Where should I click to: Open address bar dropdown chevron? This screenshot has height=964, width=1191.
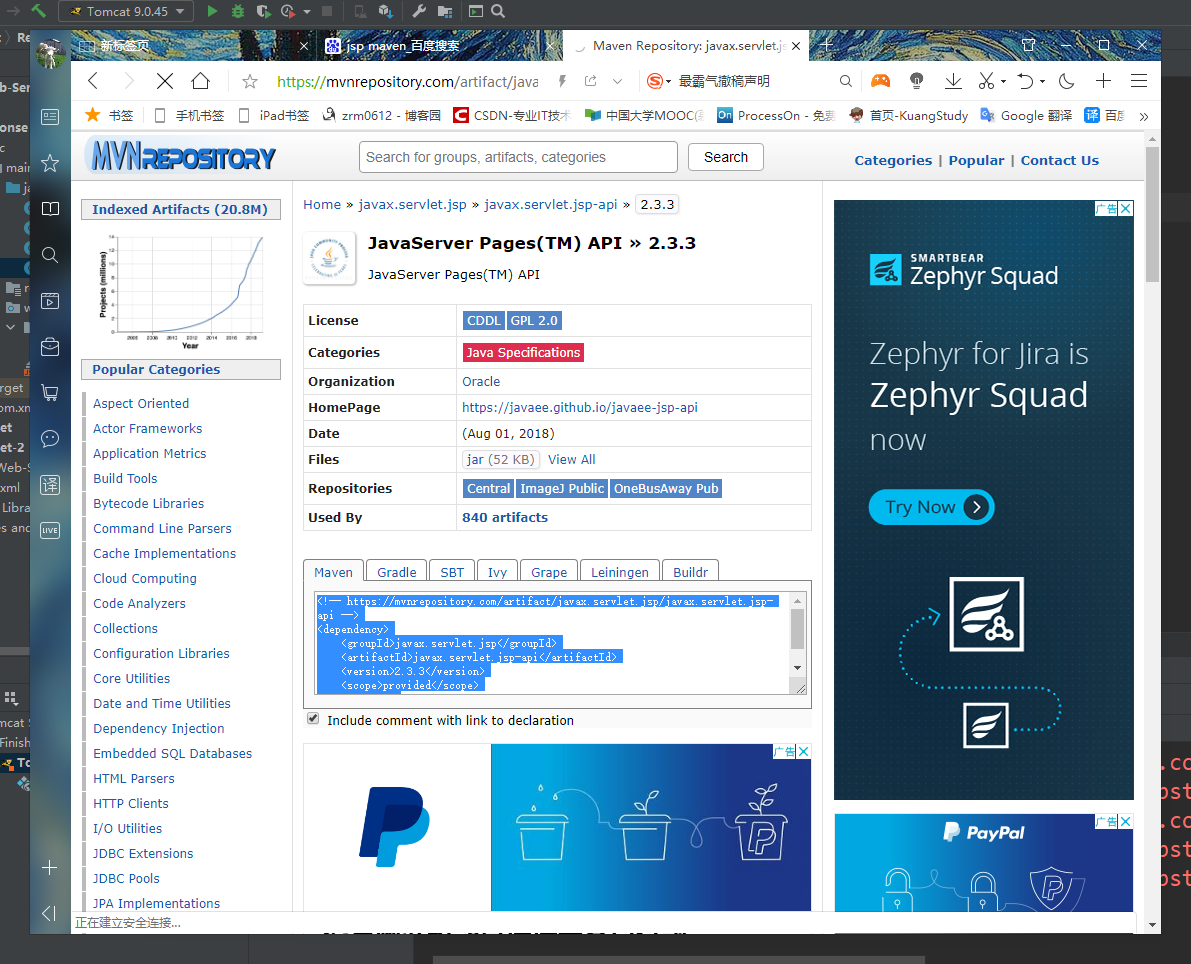(x=618, y=81)
